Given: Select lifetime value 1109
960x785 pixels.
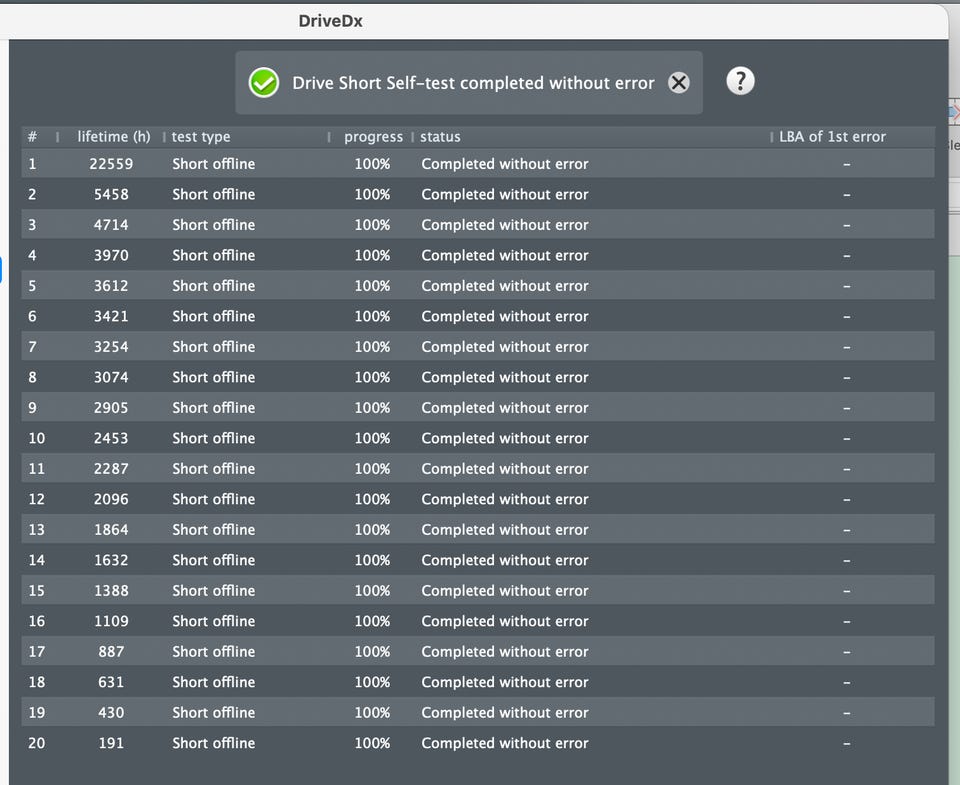Looking at the screenshot, I should pos(111,622).
